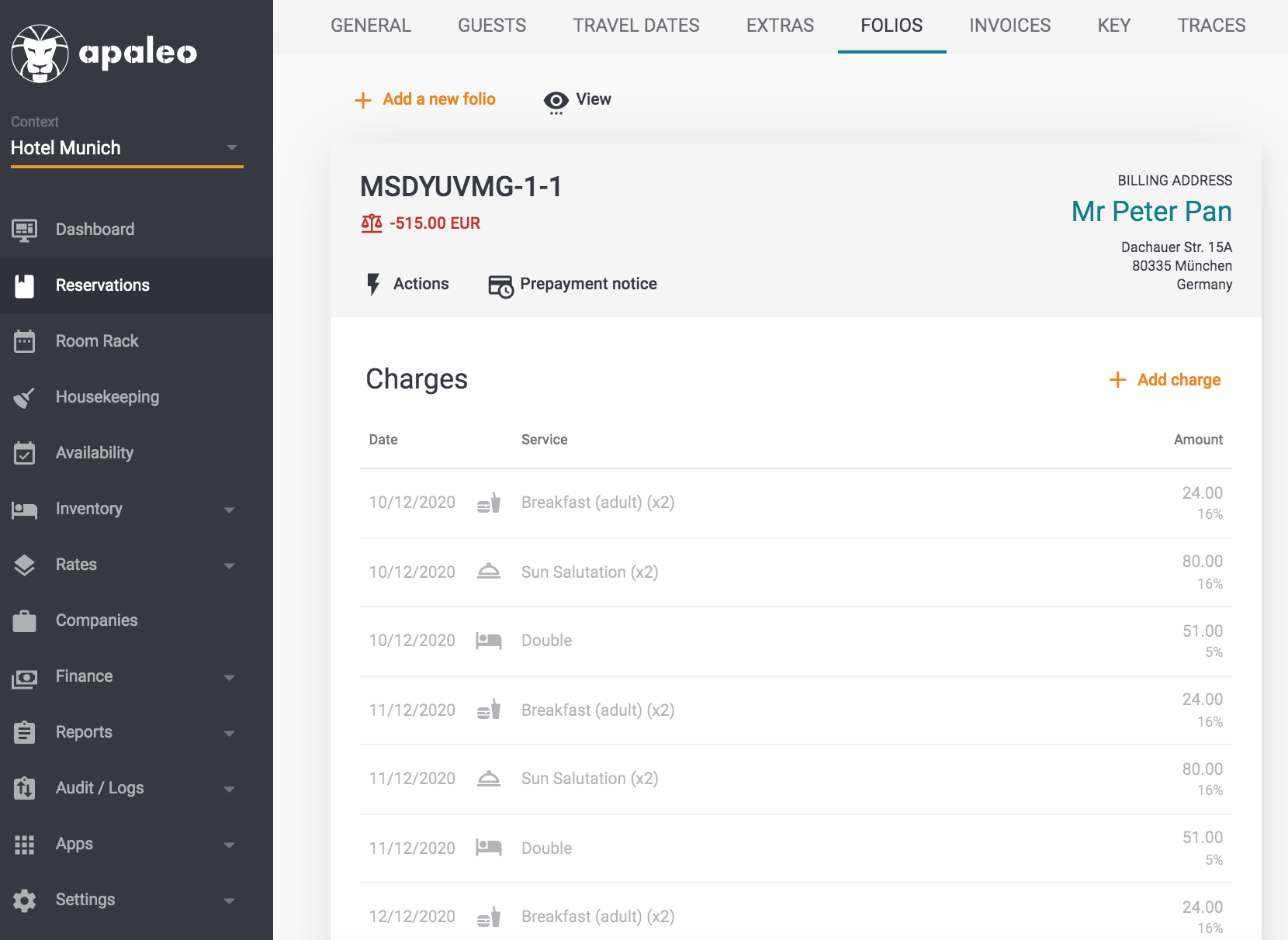Click the Apps grid icon
The height and width of the screenshot is (940, 1288).
(25, 845)
